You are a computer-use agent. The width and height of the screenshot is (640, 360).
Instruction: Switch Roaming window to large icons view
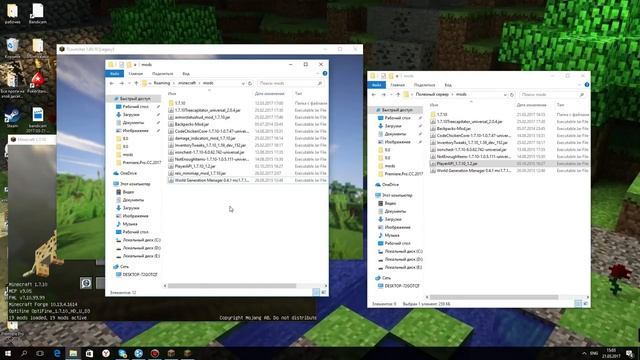point(323,292)
